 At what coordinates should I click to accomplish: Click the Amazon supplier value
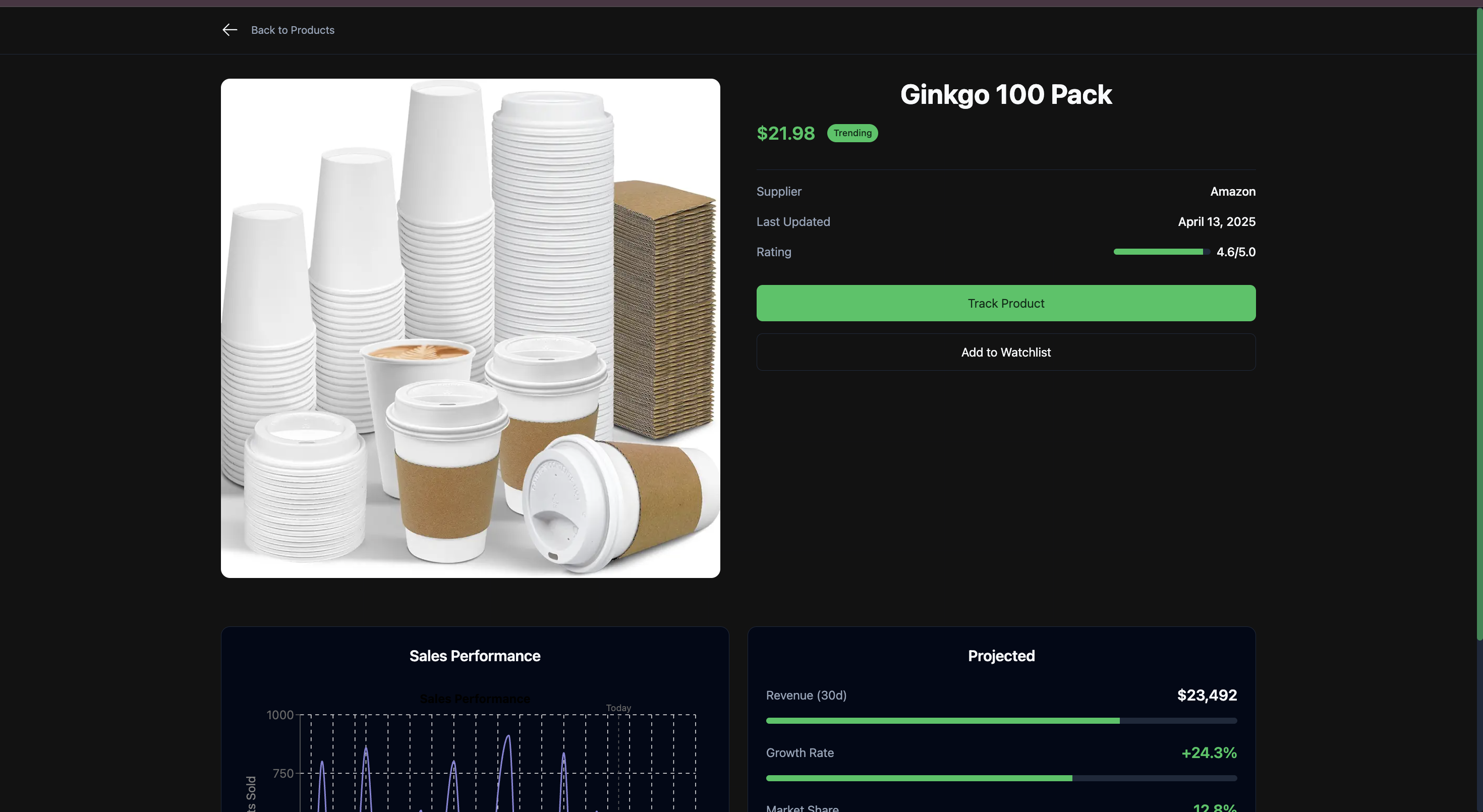(1232, 192)
